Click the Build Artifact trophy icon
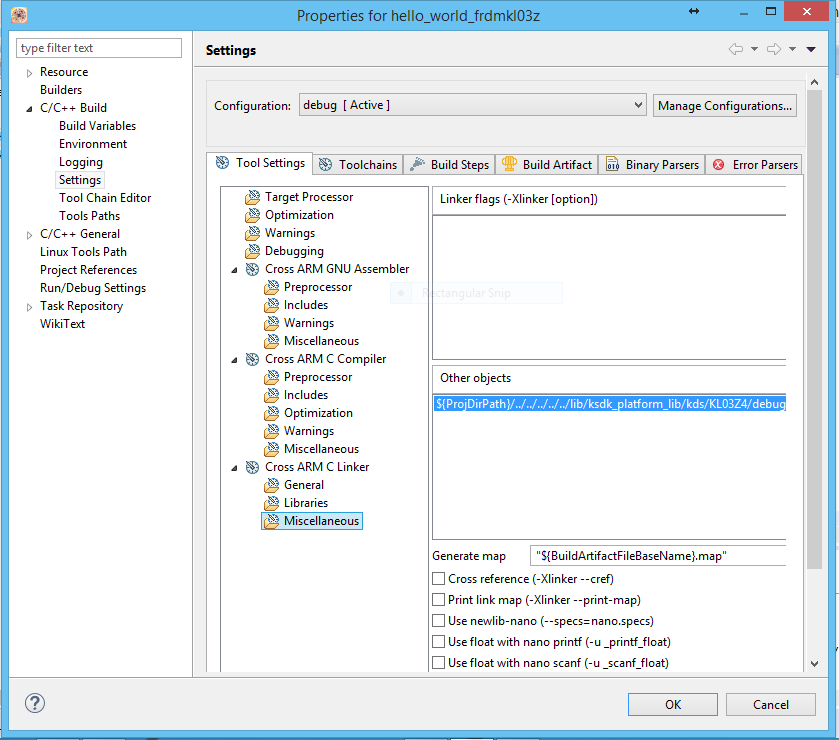Image resolution: width=839 pixels, height=740 pixels. 509,164
